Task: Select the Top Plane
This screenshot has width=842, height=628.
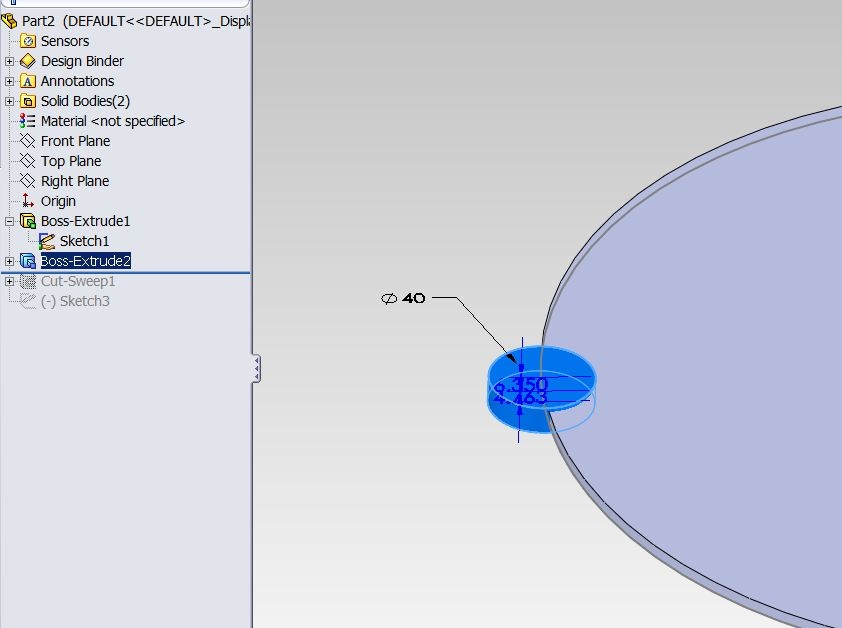Action: pos(71,161)
